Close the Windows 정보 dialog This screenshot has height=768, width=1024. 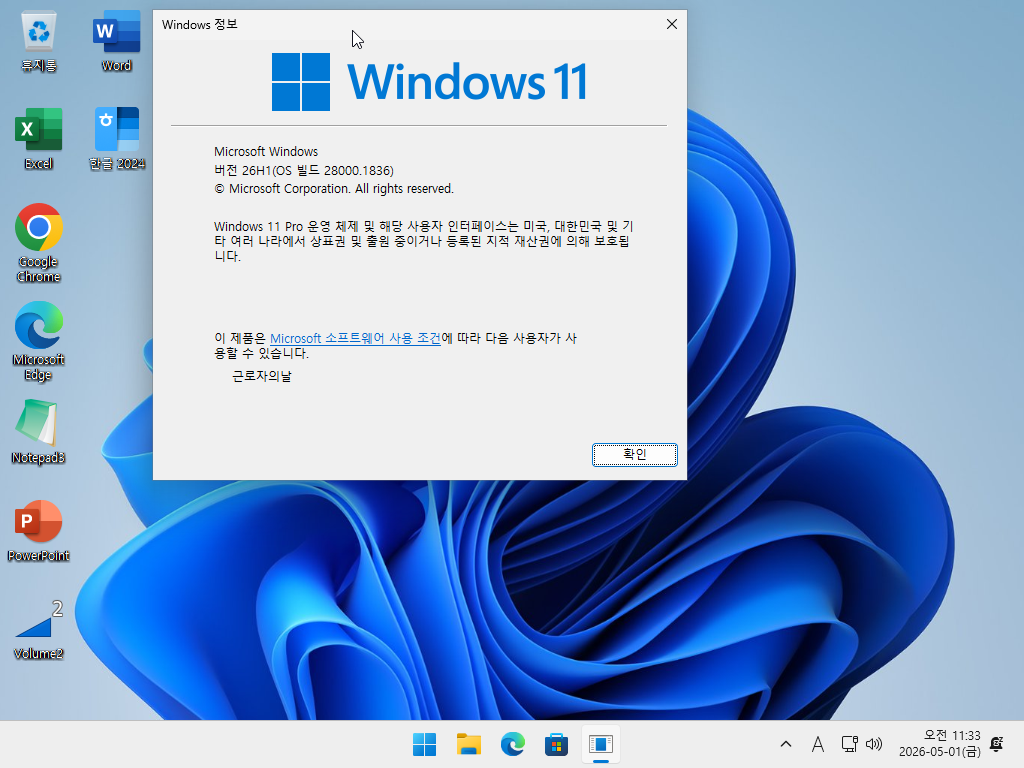tap(671, 24)
